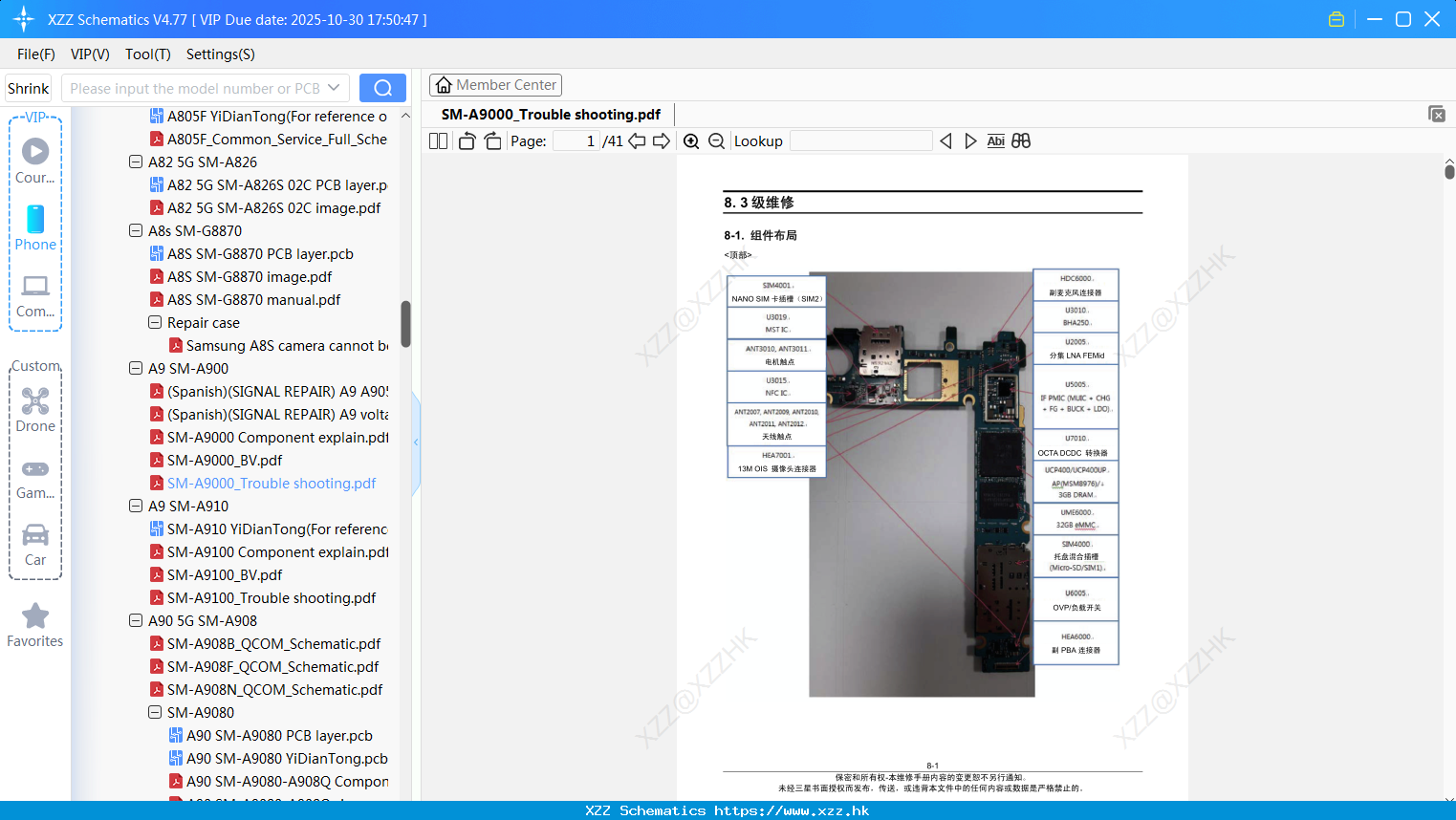The width and height of the screenshot is (1456, 820).
Task: Collapse the A82 5G SM-A826 node
Action: click(136, 162)
